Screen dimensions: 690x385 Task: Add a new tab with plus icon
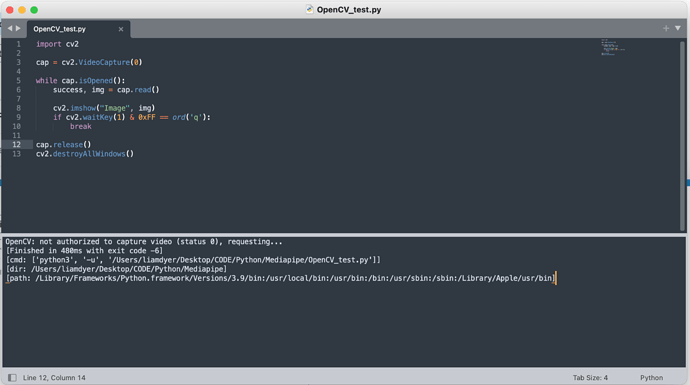click(x=666, y=28)
